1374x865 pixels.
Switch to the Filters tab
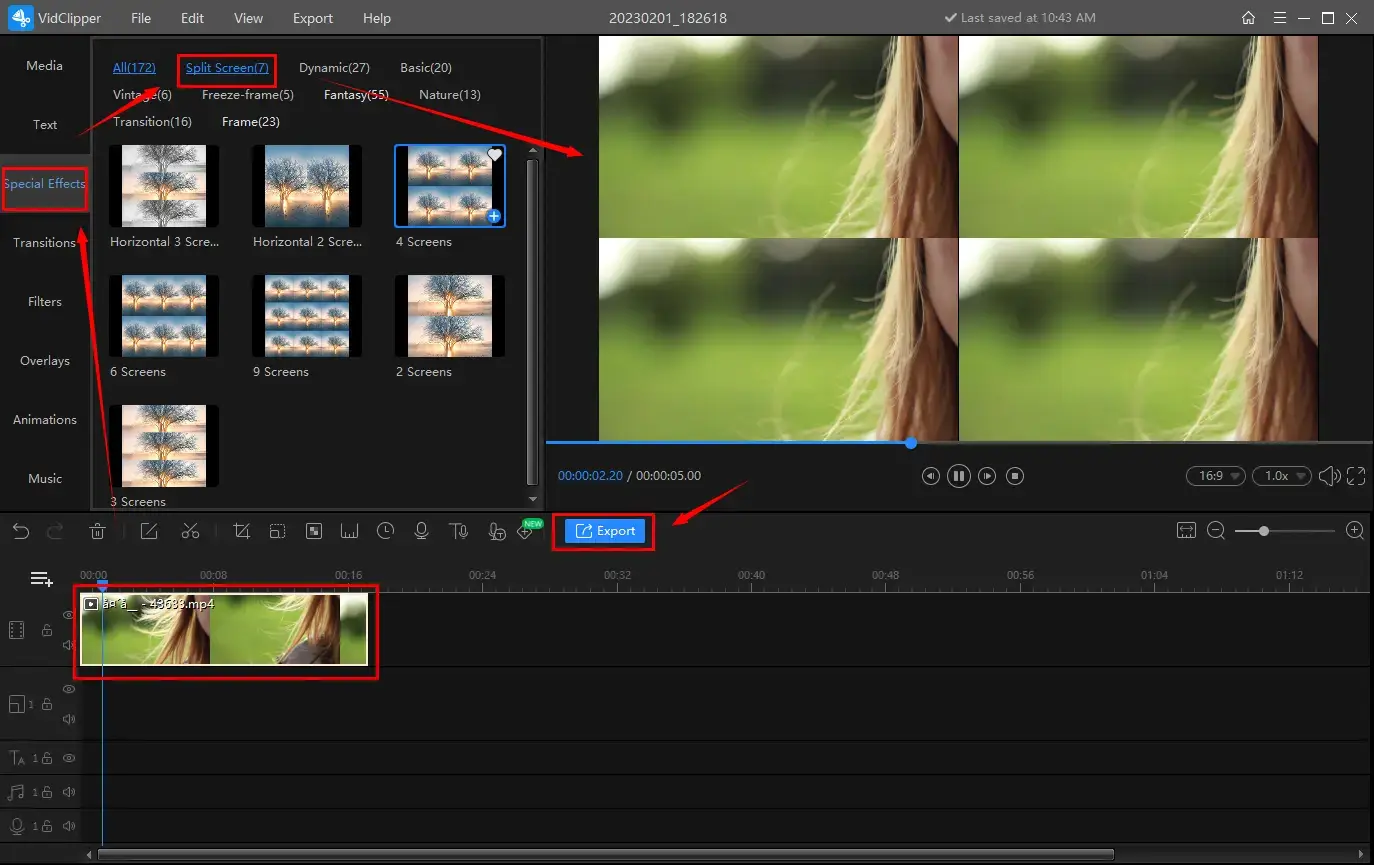45,301
